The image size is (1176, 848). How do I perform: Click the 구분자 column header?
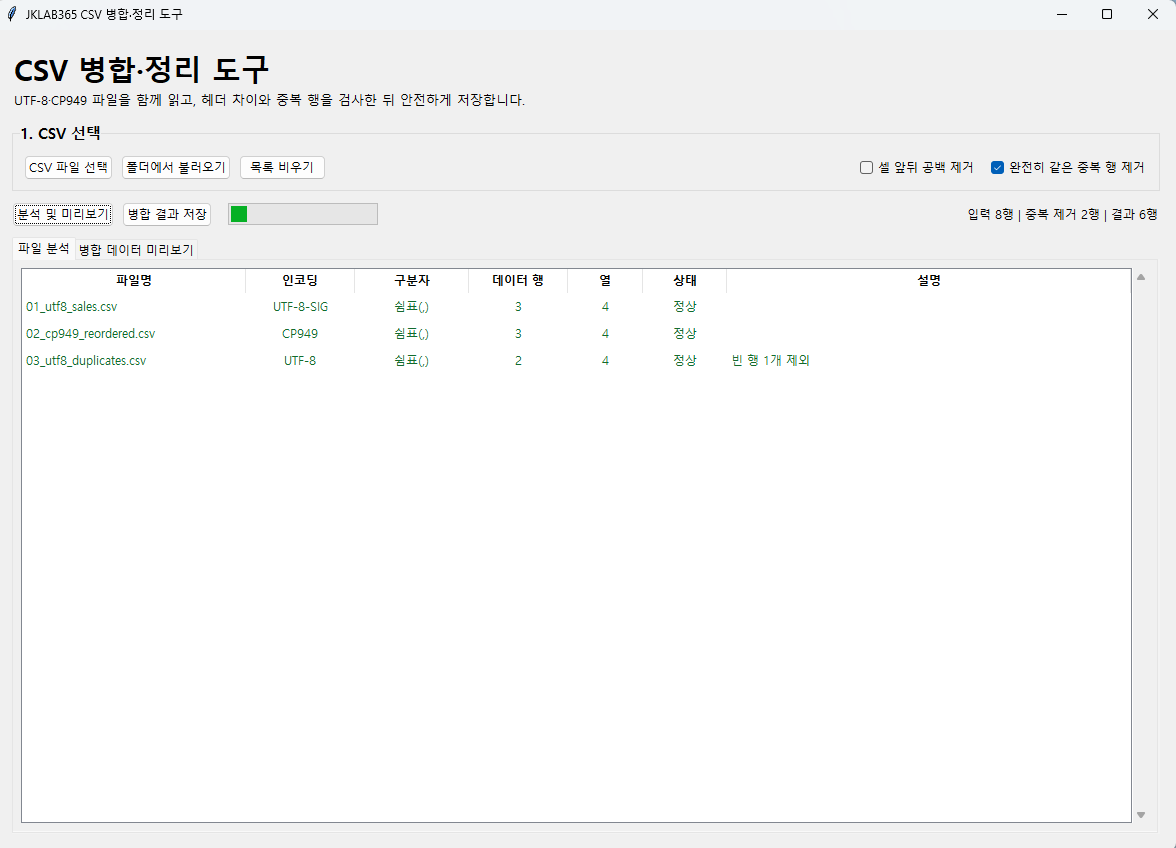(x=412, y=280)
